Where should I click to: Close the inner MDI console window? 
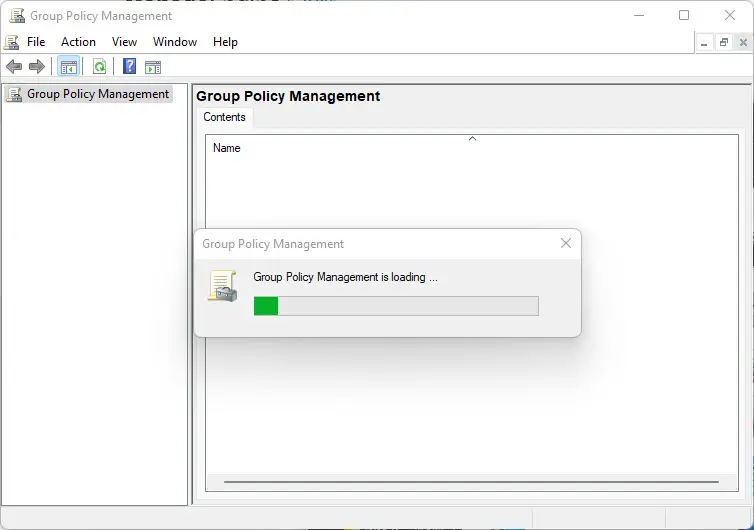(x=743, y=43)
